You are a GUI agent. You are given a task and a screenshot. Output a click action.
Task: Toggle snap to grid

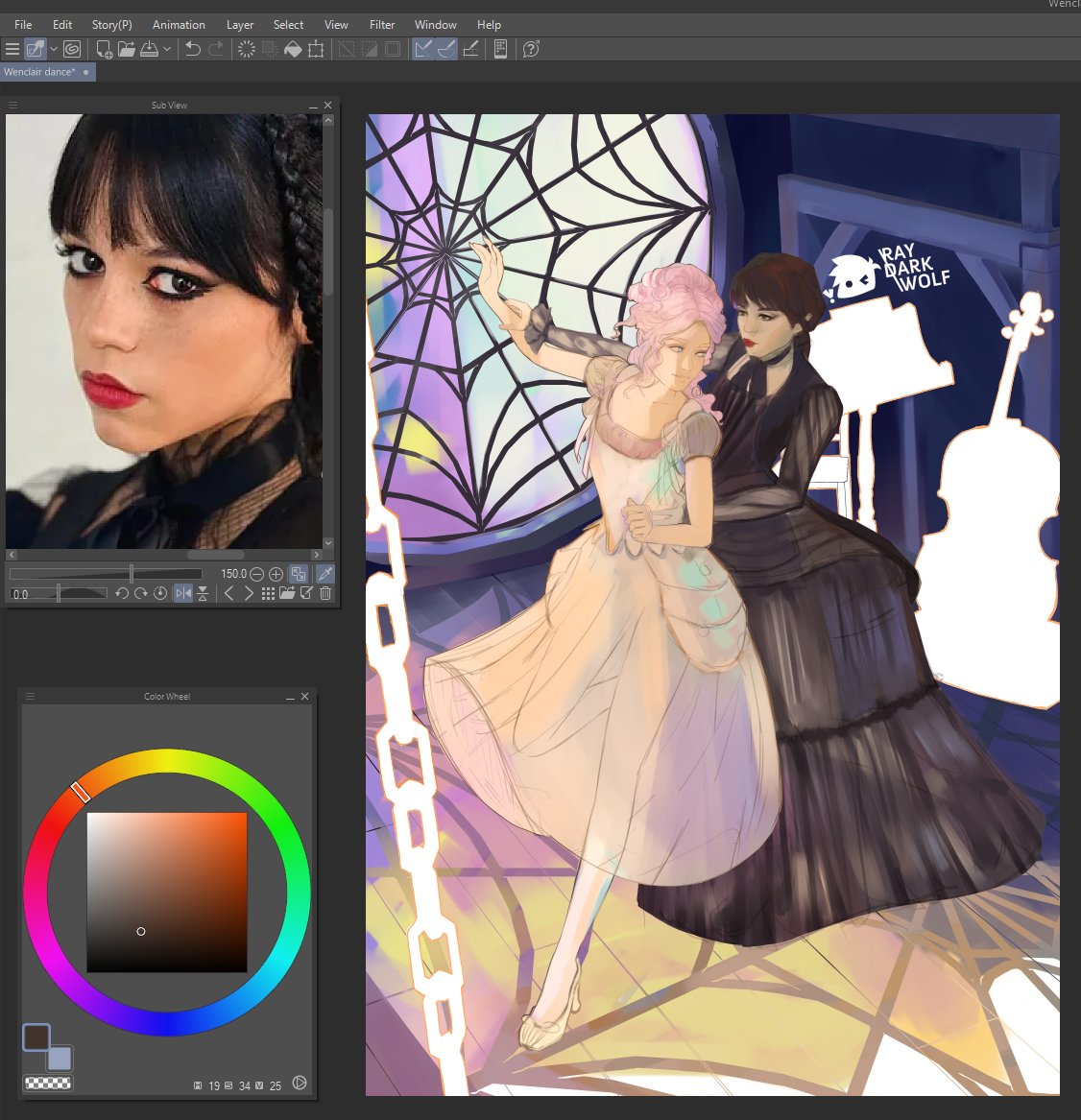pyautogui.click(x=470, y=49)
